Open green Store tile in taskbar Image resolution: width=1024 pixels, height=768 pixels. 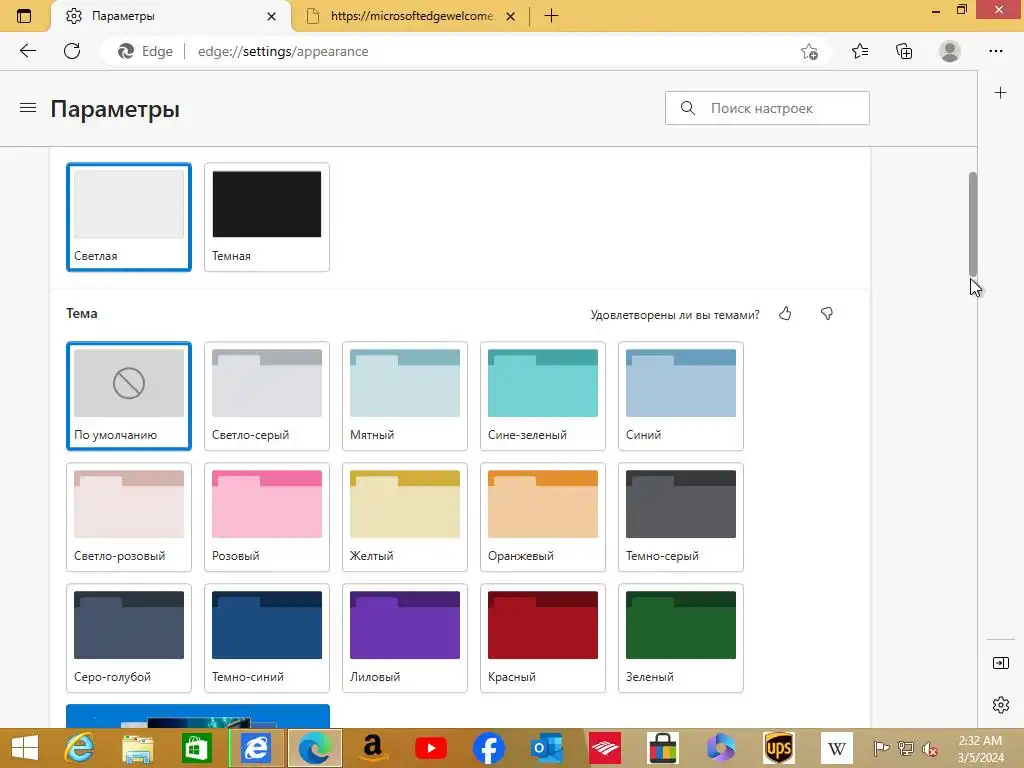pos(197,748)
